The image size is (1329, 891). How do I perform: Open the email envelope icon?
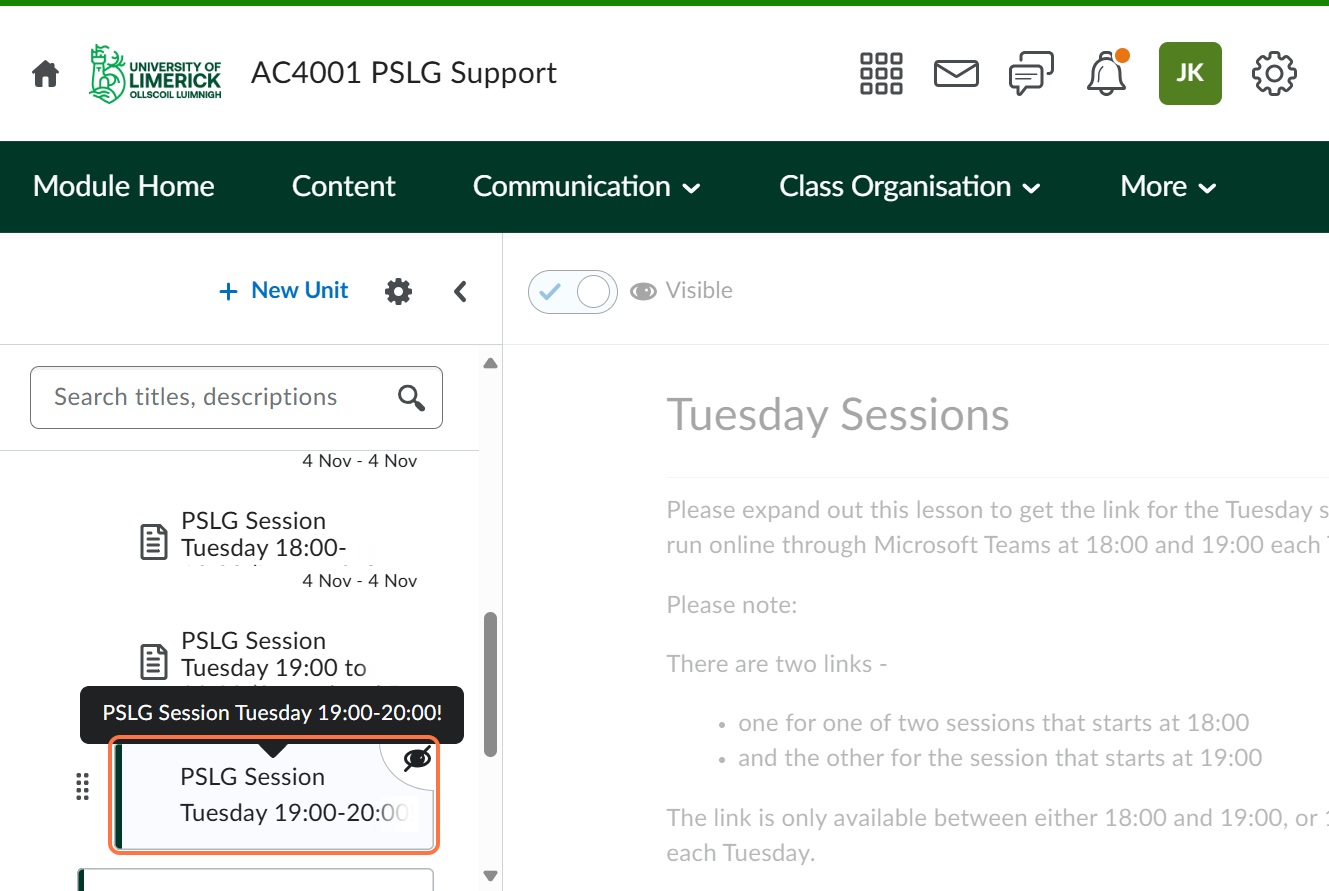(956, 74)
